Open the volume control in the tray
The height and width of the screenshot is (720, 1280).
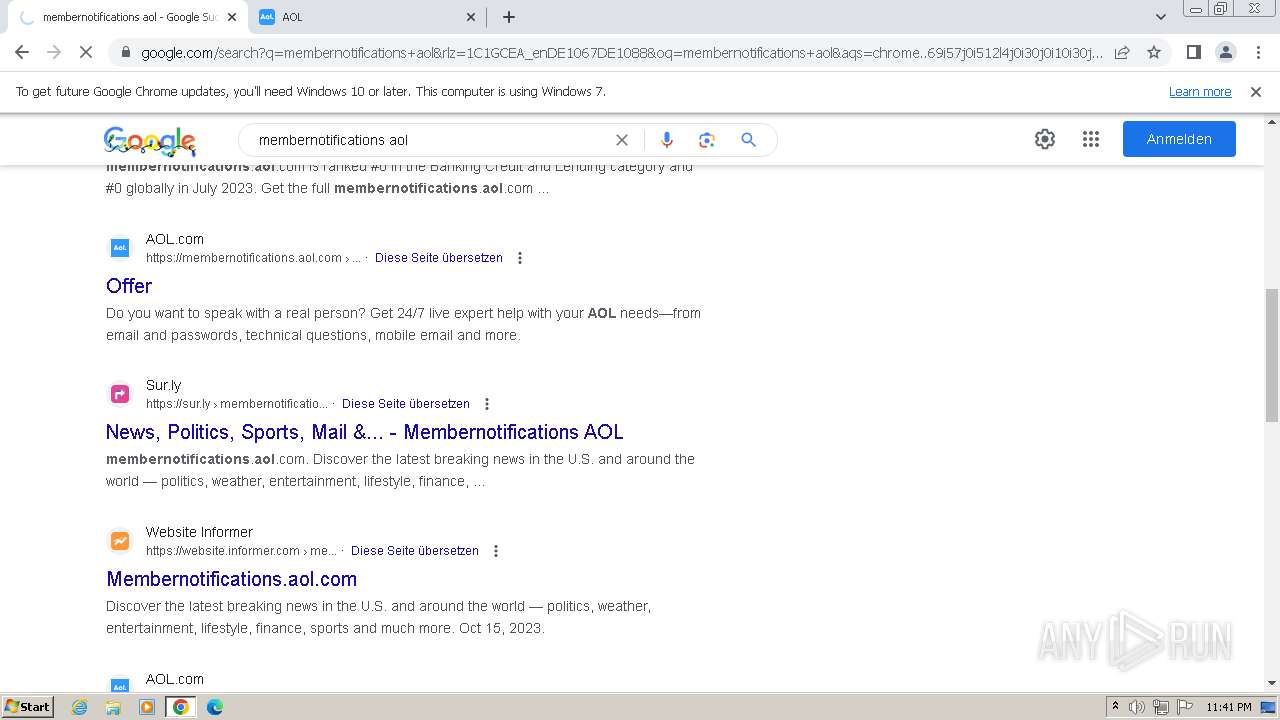(1137, 707)
